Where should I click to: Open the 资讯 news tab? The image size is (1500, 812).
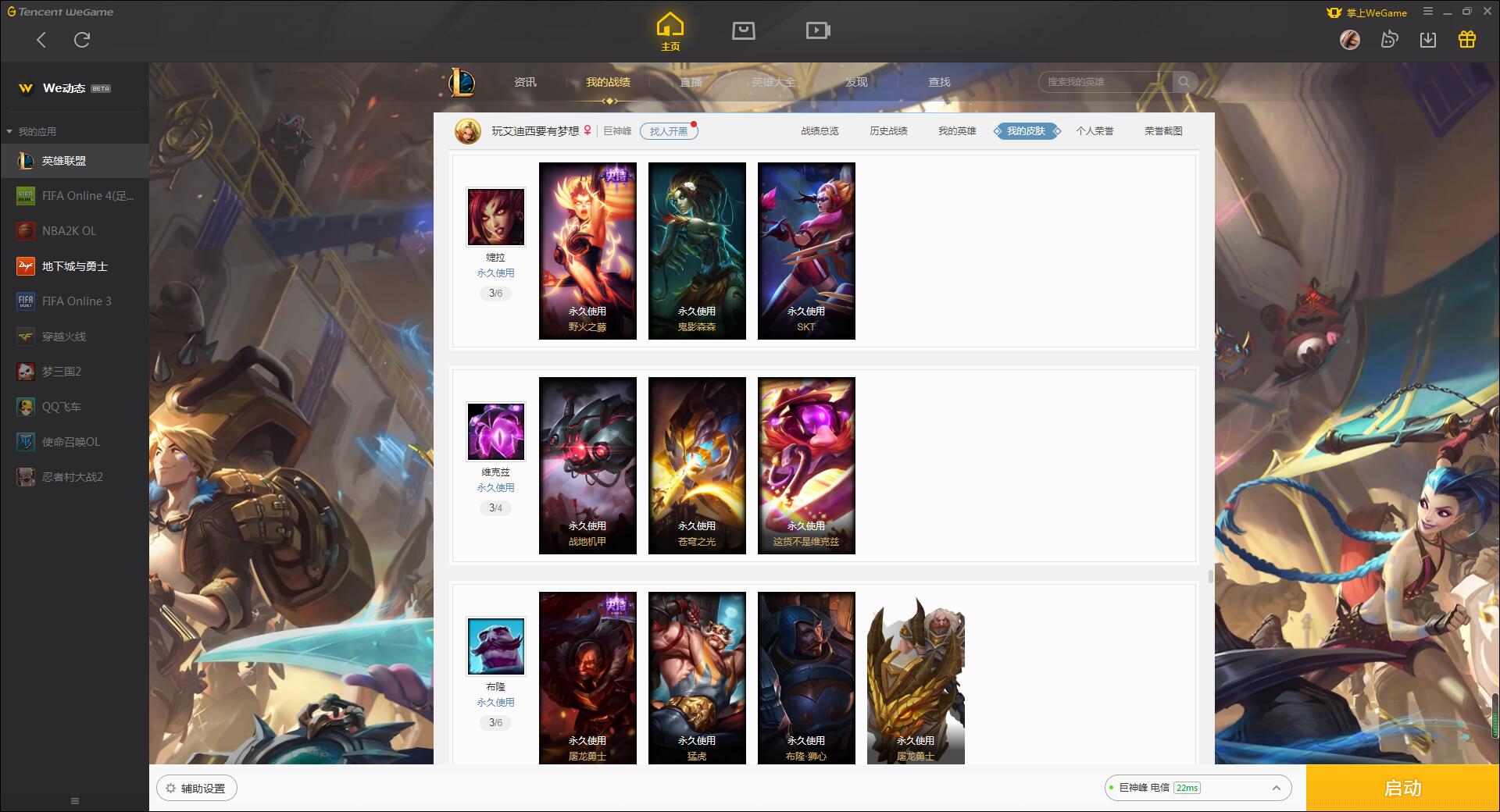(525, 82)
